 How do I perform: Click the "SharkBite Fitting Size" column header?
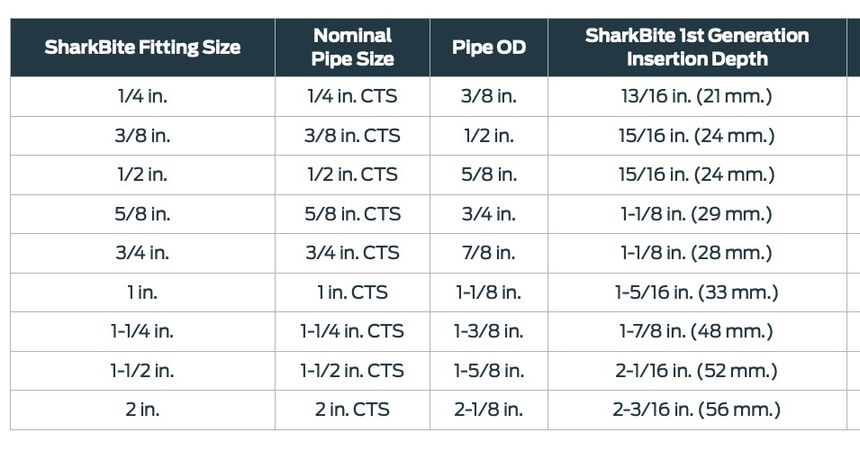click(x=142, y=47)
